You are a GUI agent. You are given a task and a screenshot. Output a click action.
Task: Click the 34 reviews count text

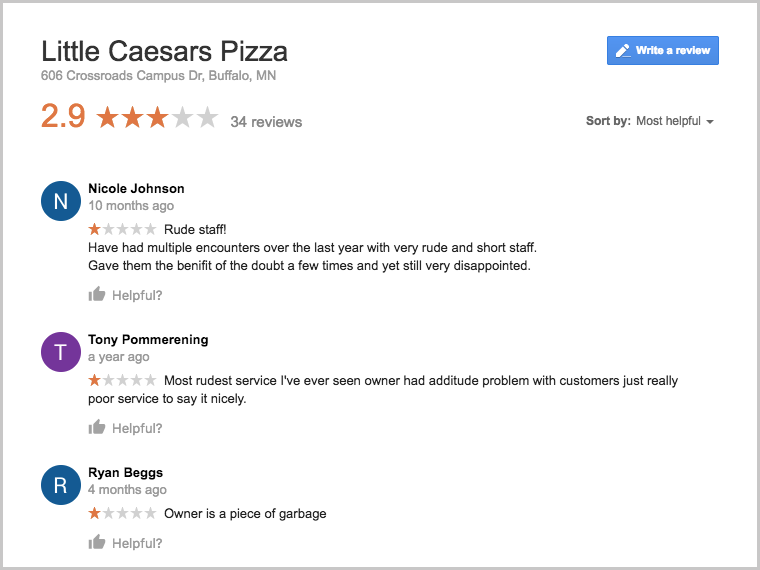point(266,122)
